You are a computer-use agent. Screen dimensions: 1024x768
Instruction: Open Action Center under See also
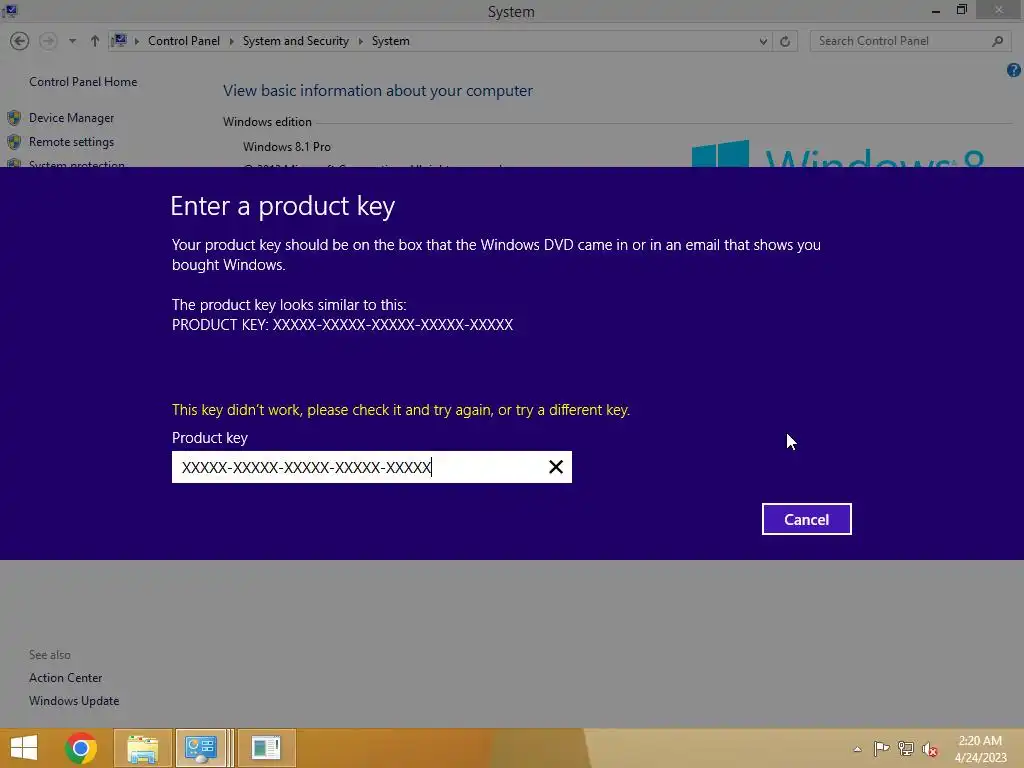[x=65, y=678]
